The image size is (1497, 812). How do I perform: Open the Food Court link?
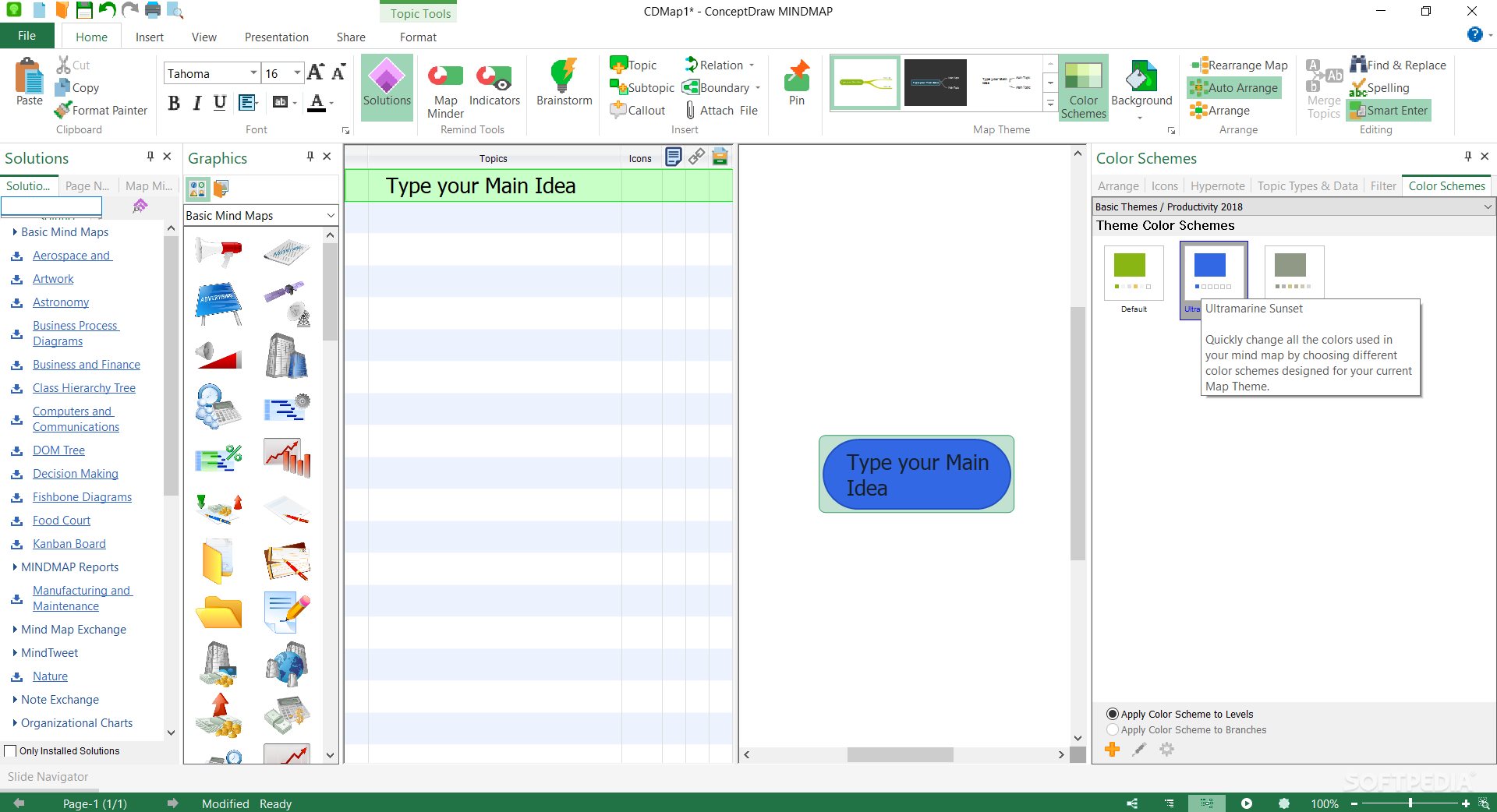pos(62,521)
